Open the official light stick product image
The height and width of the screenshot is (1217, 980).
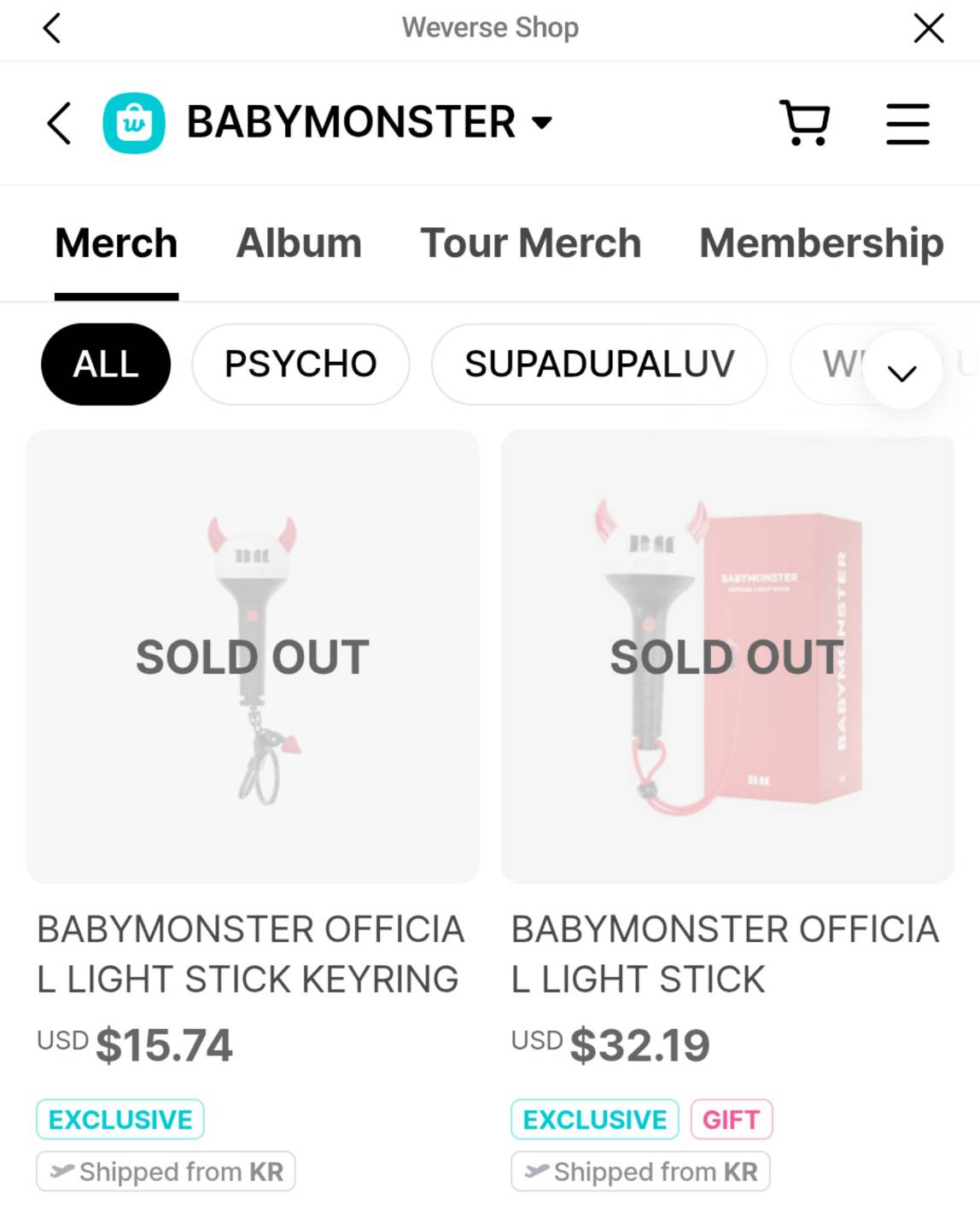tap(726, 656)
